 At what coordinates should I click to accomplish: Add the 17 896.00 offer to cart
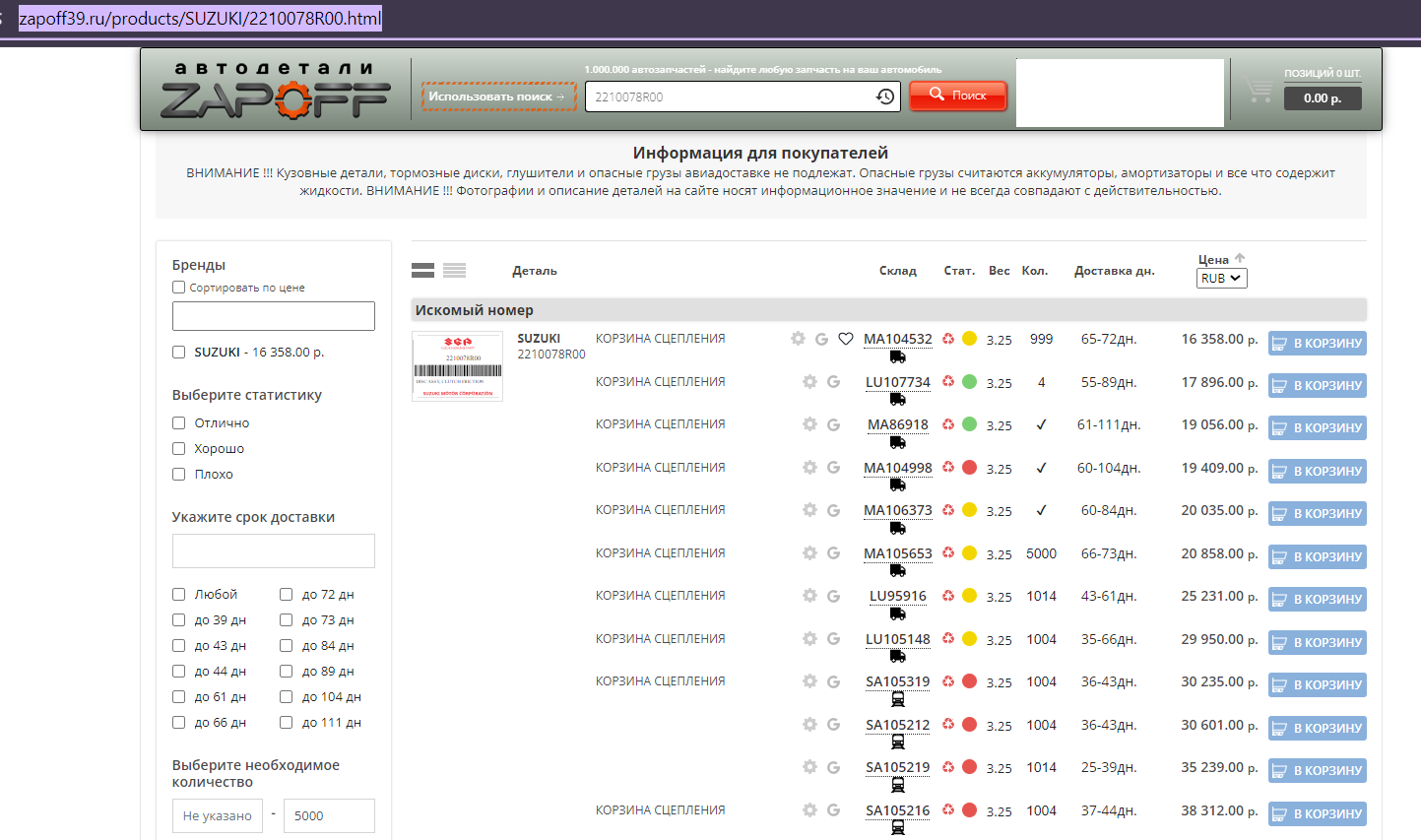(x=1317, y=385)
